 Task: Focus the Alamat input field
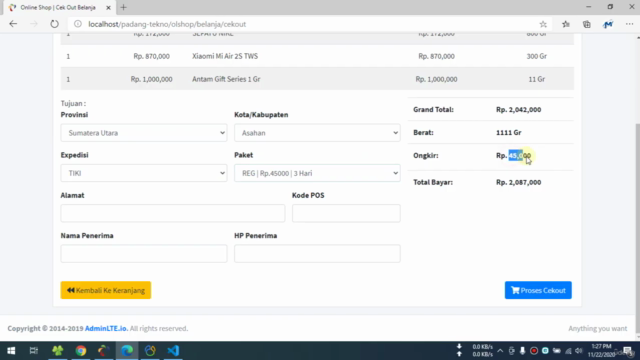(x=173, y=213)
